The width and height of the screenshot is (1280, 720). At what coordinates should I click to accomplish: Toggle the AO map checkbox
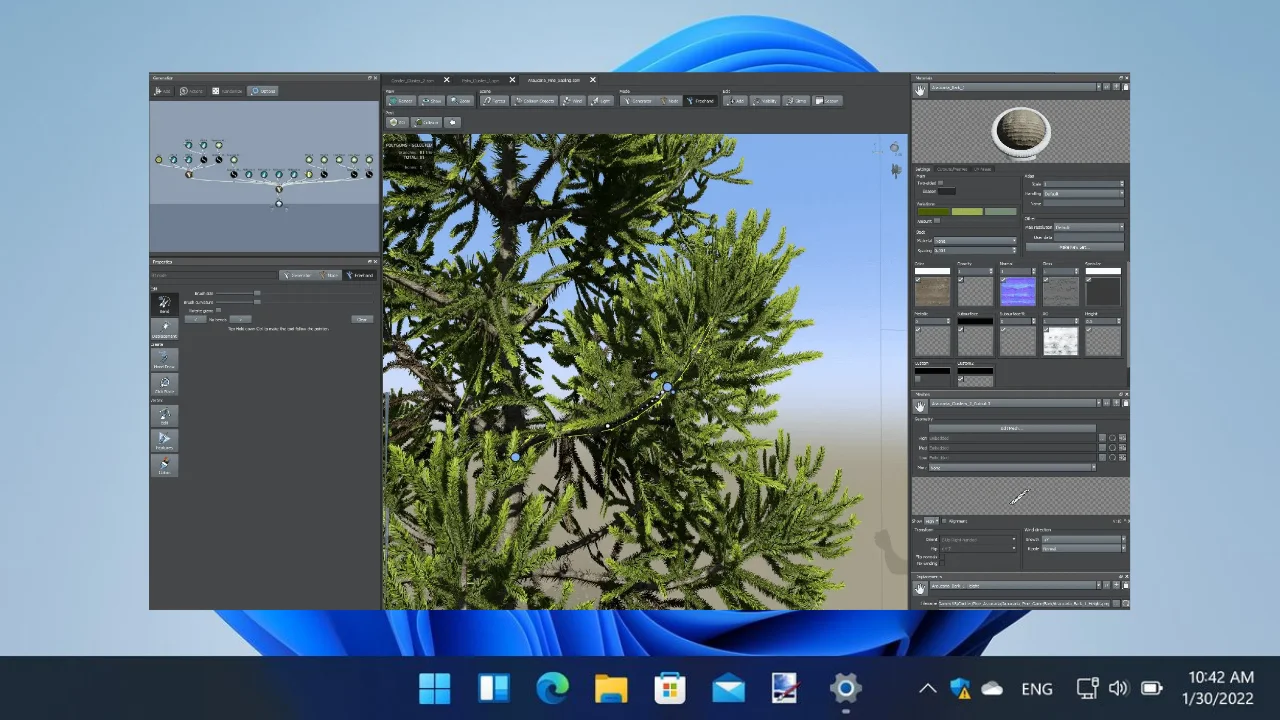point(1046,329)
